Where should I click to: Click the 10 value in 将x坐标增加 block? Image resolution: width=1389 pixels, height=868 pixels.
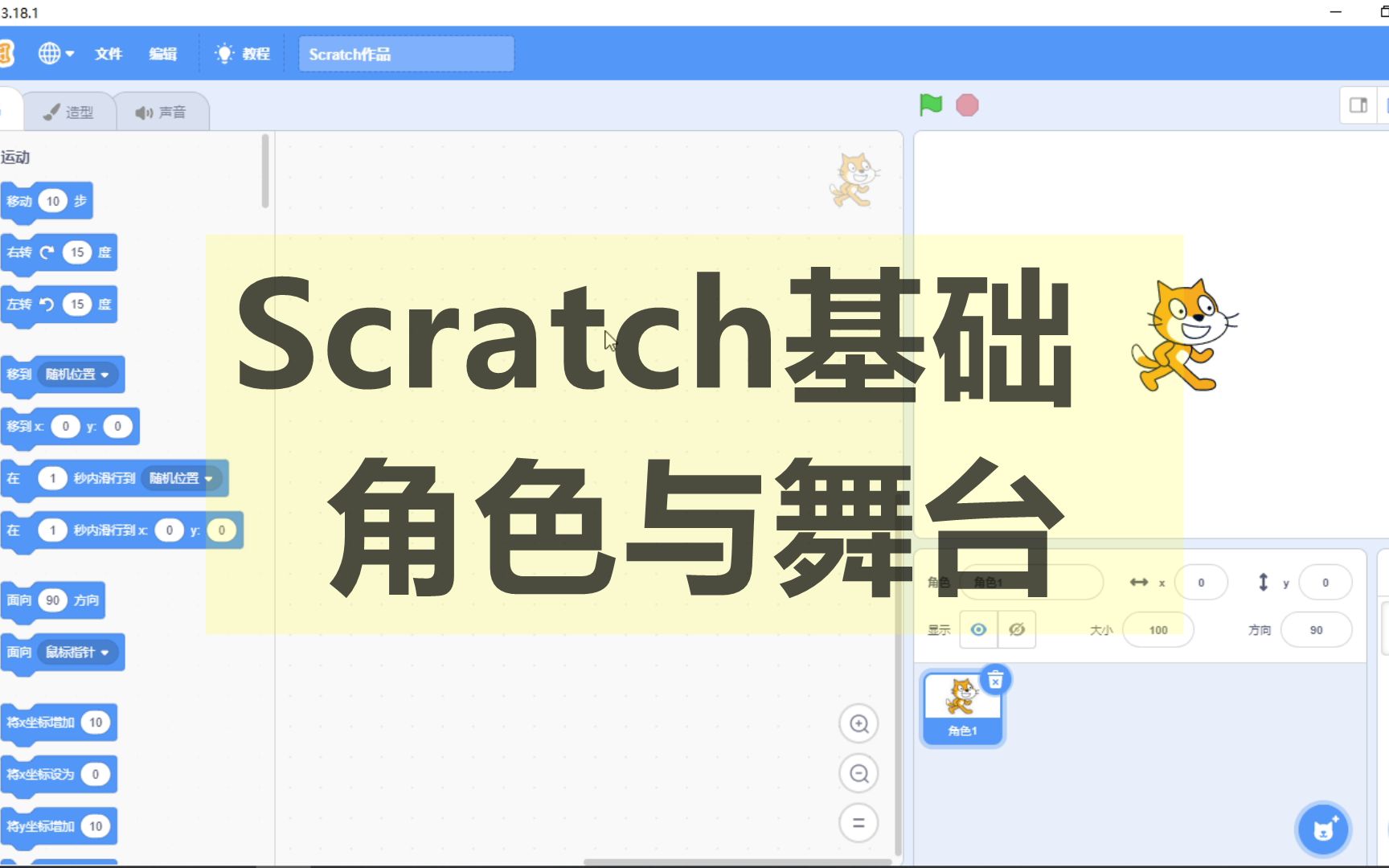[x=96, y=723]
